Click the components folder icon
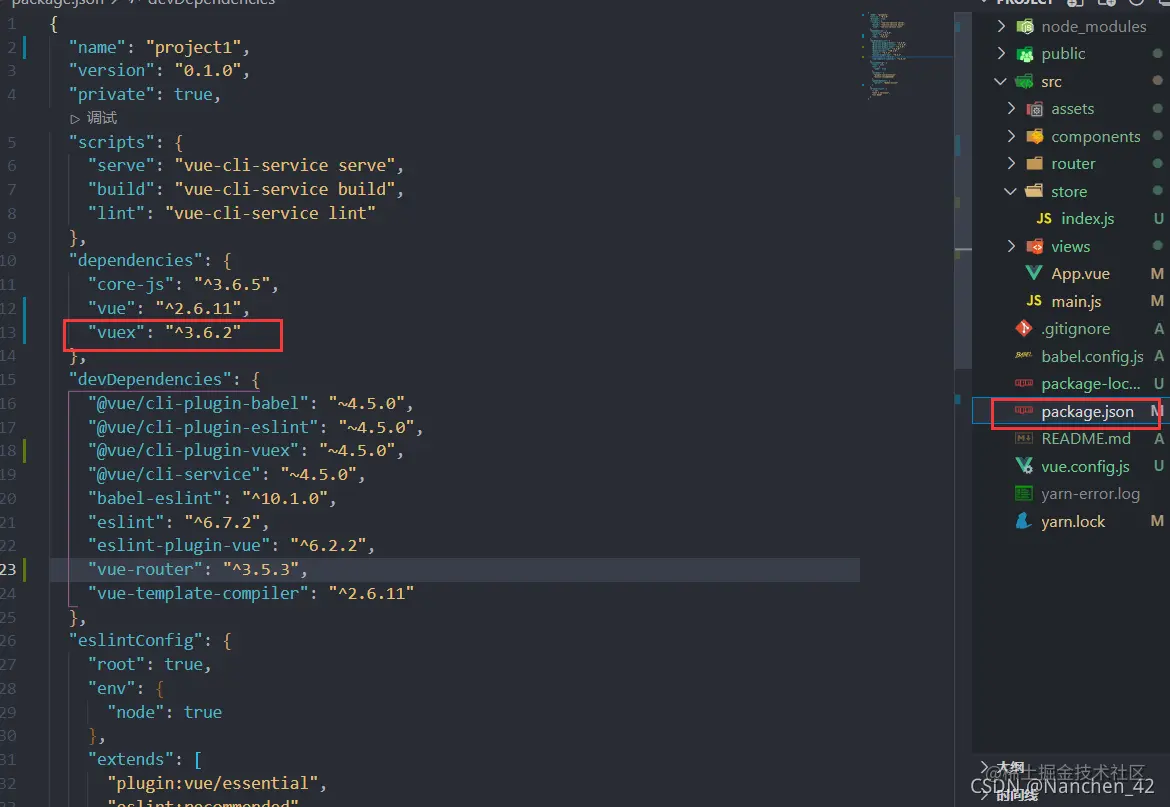The image size is (1170, 807). 1035,136
